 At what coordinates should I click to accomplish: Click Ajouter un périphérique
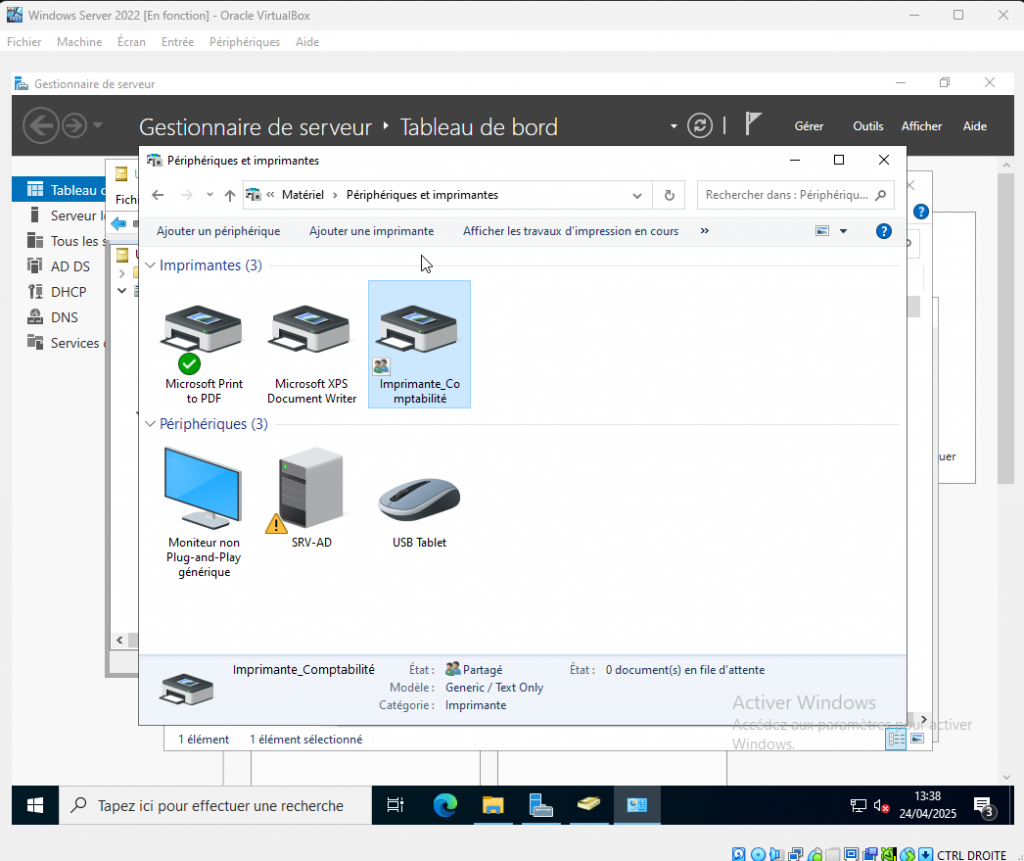218,231
